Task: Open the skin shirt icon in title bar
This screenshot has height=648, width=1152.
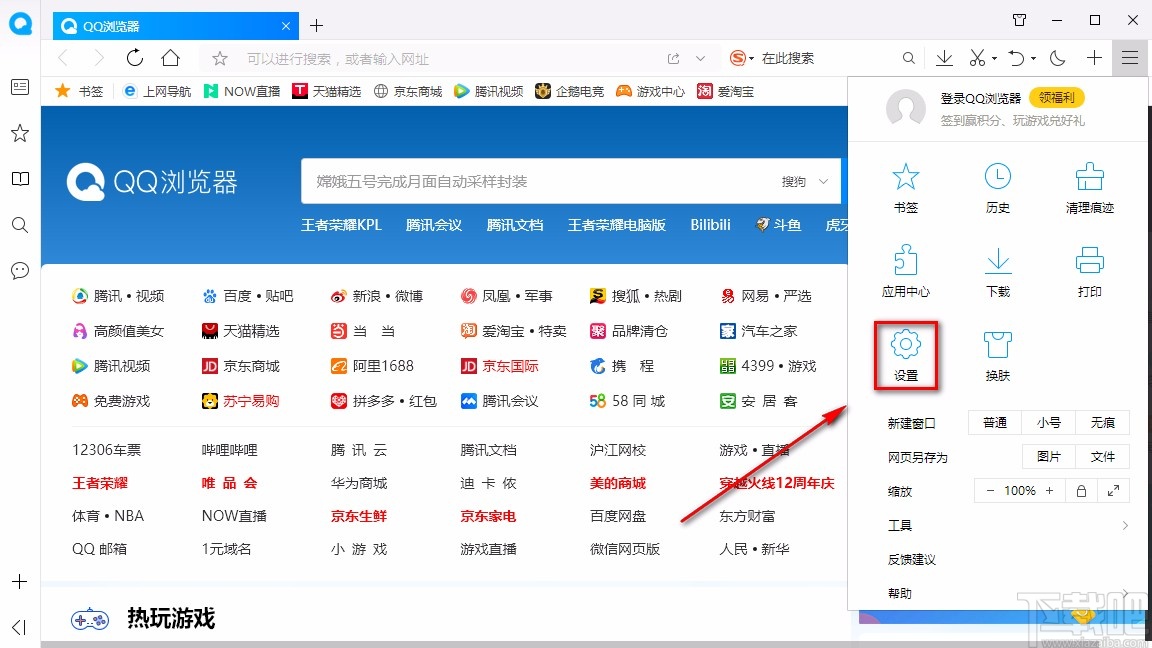Action: pos(1019,20)
